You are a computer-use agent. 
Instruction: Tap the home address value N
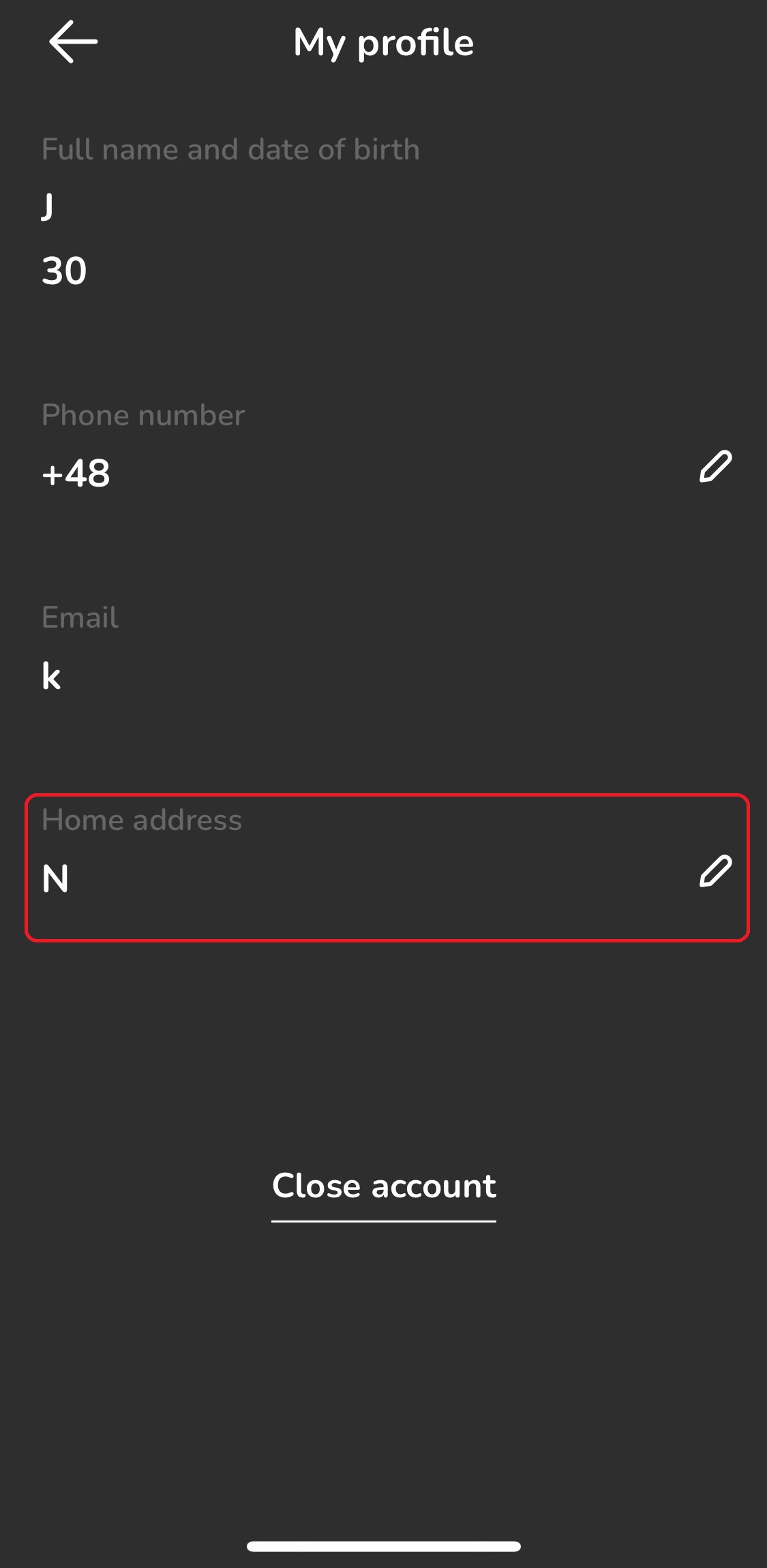coord(55,879)
